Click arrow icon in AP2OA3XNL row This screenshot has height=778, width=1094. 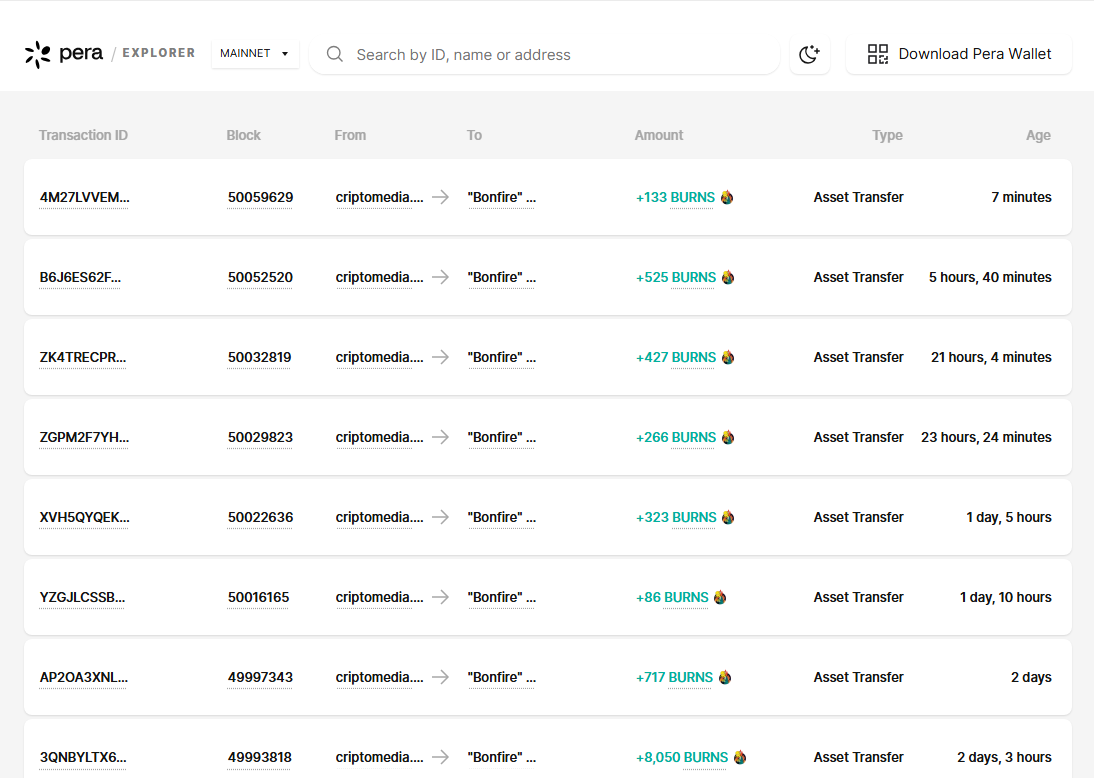440,678
